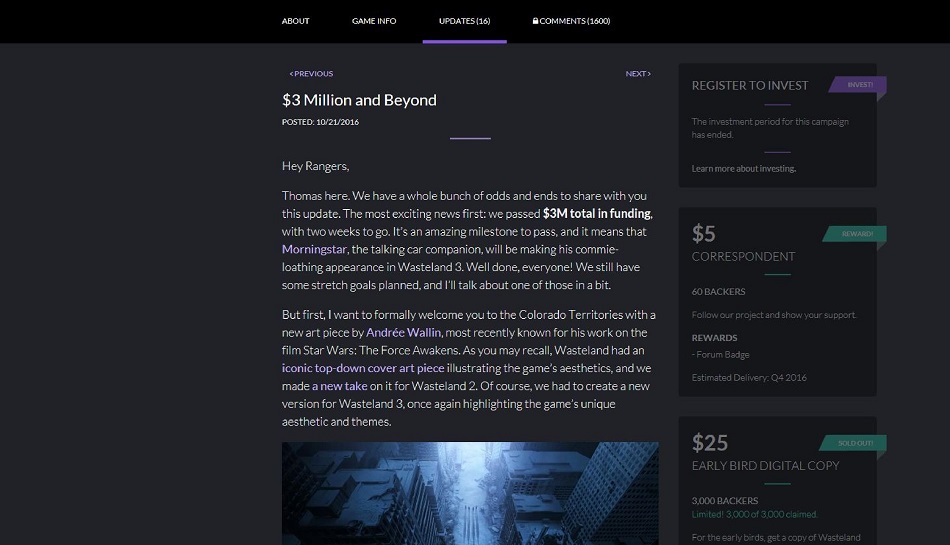This screenshot has height=545, width=950.
Task: Open the About tab
Action: (x=295, y=21)
